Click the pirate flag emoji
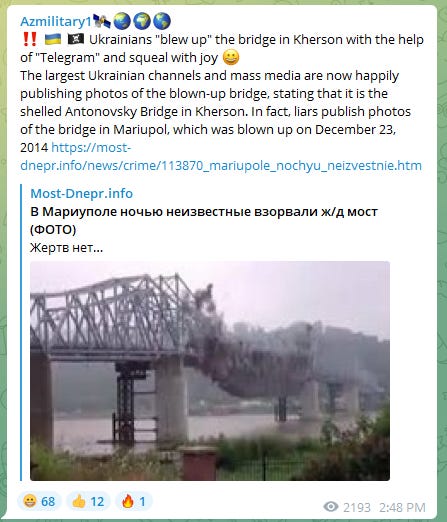The width and height of the screenshot is (447, 522). (76, 39)
